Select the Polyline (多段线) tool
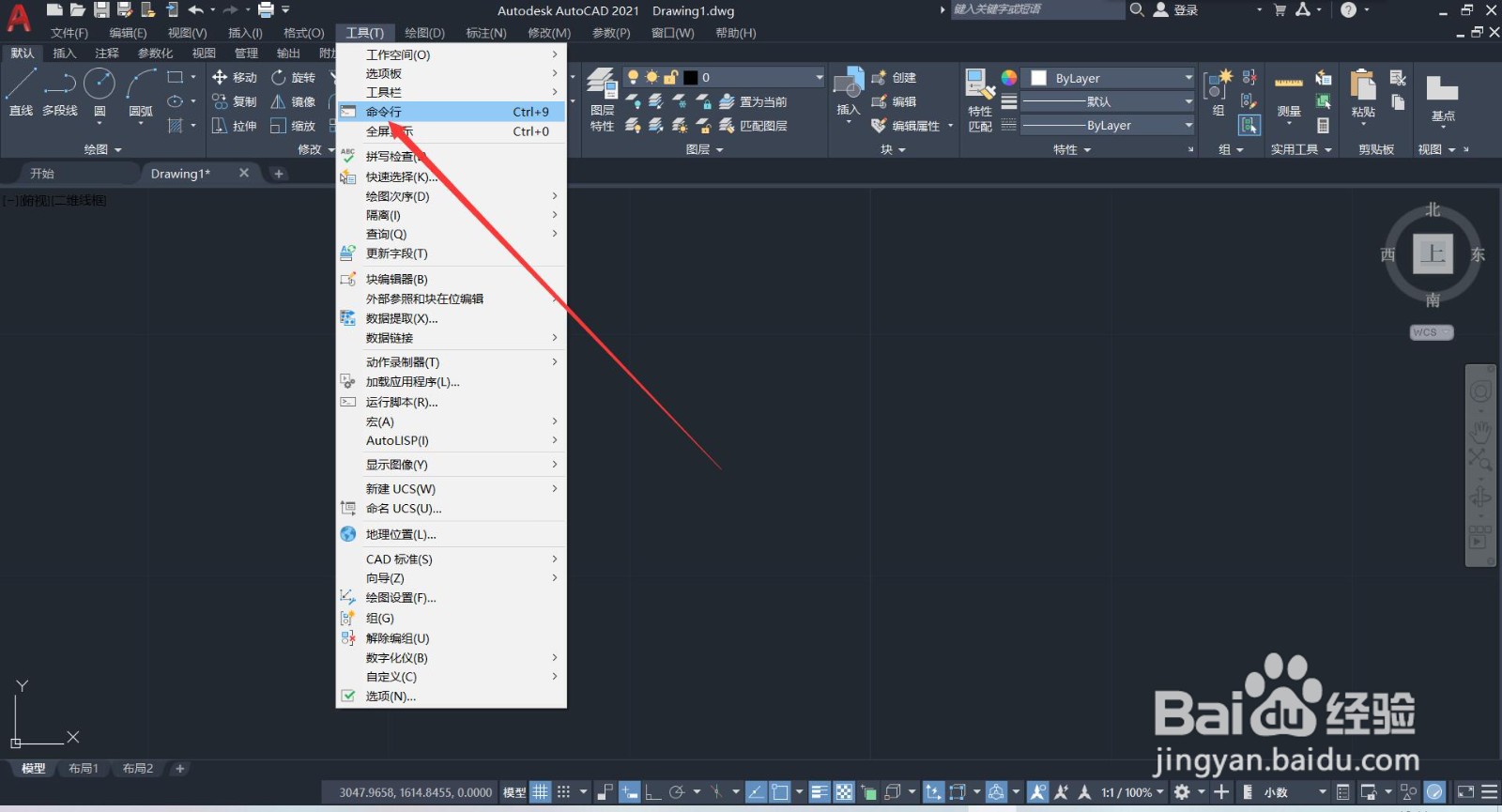The width and height of the screenshot is (1502, 812). coord(60,92)
